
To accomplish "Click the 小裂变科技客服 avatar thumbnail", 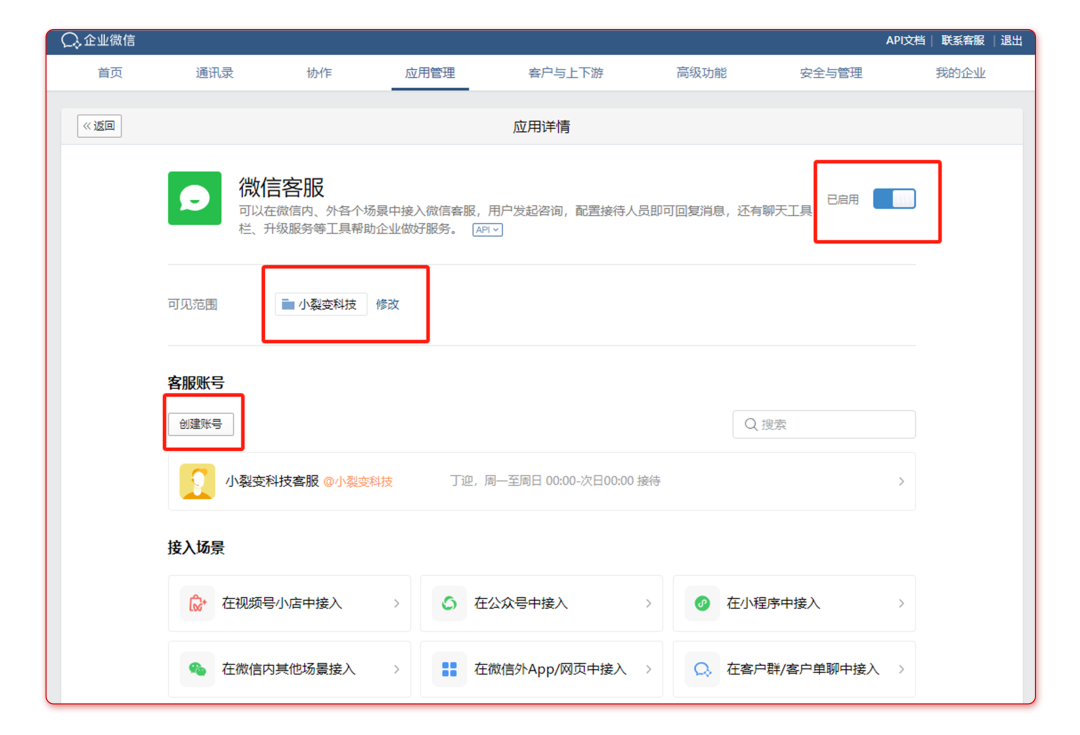I will (x=197, y=481).
